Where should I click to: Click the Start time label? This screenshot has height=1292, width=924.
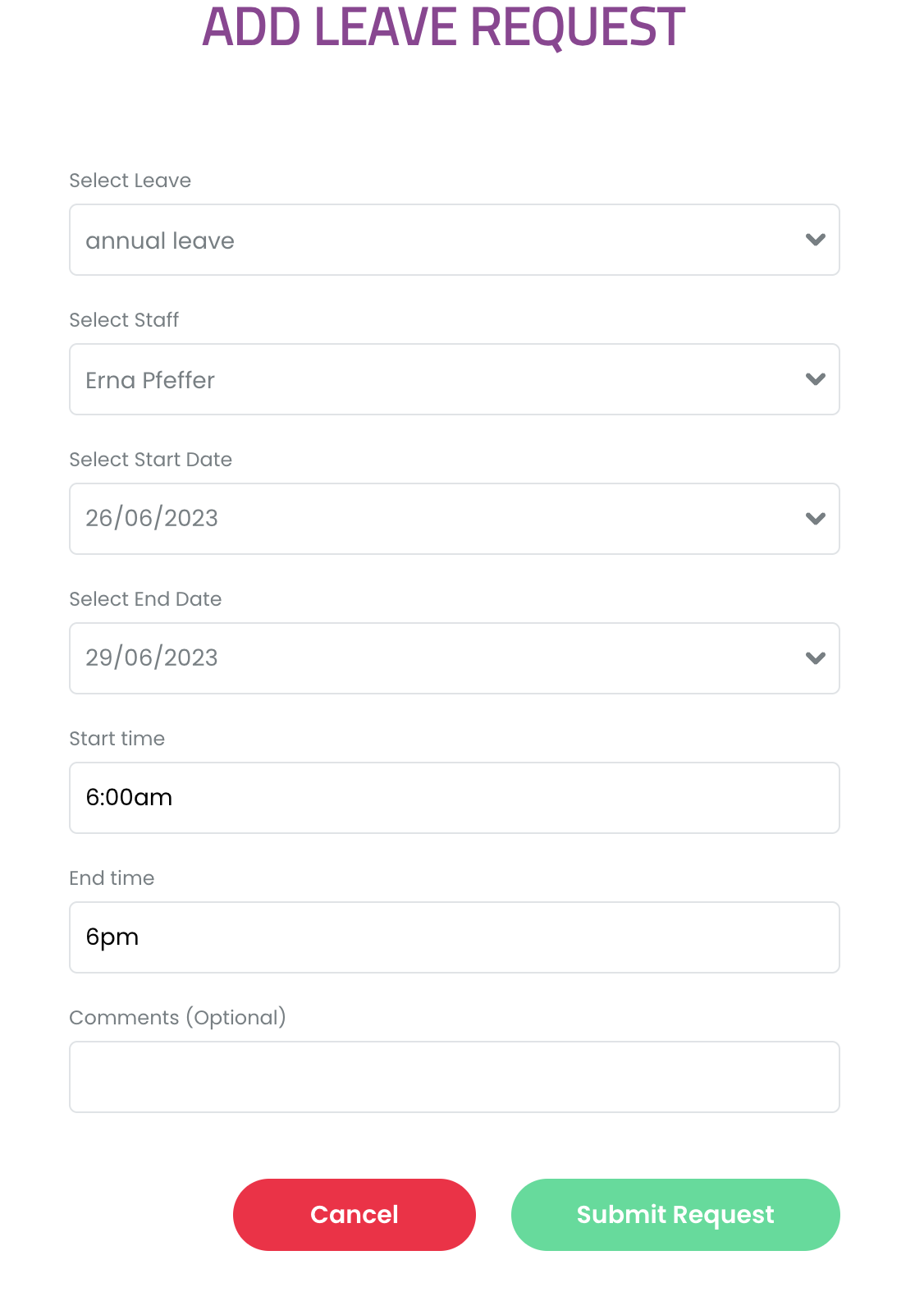[117, 739]
